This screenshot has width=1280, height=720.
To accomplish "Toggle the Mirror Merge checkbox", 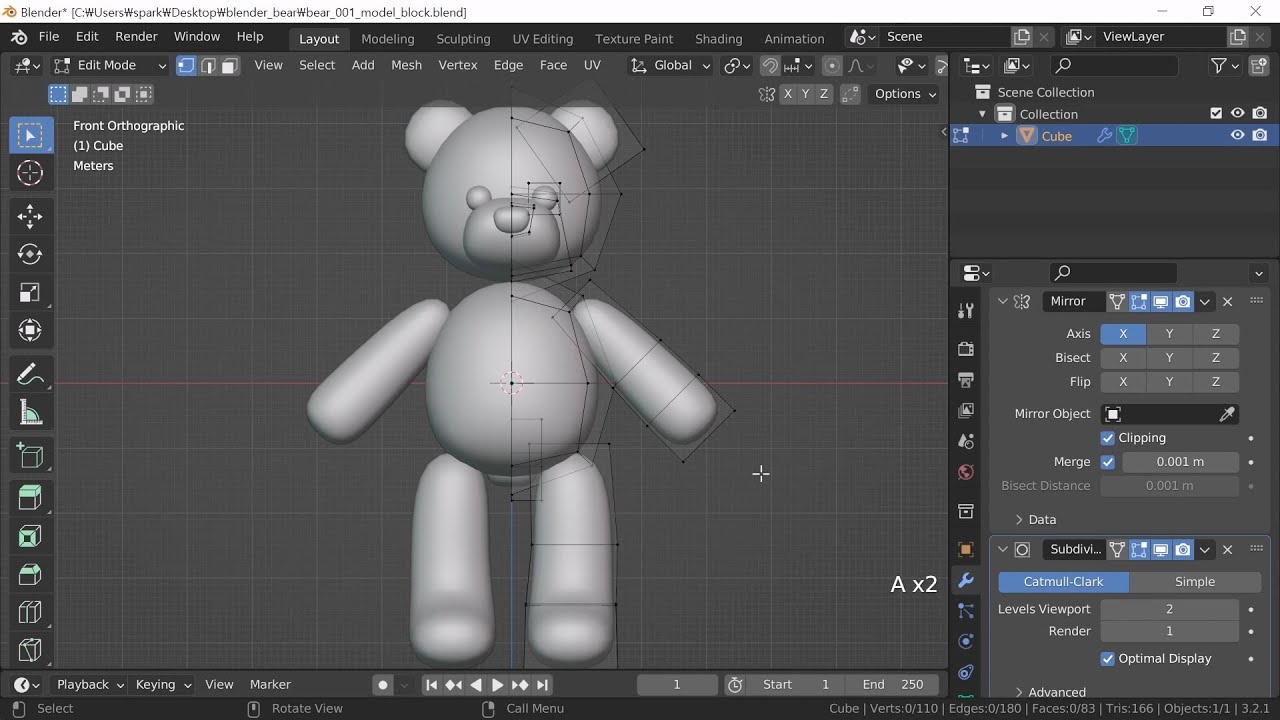I will 1108,462.
